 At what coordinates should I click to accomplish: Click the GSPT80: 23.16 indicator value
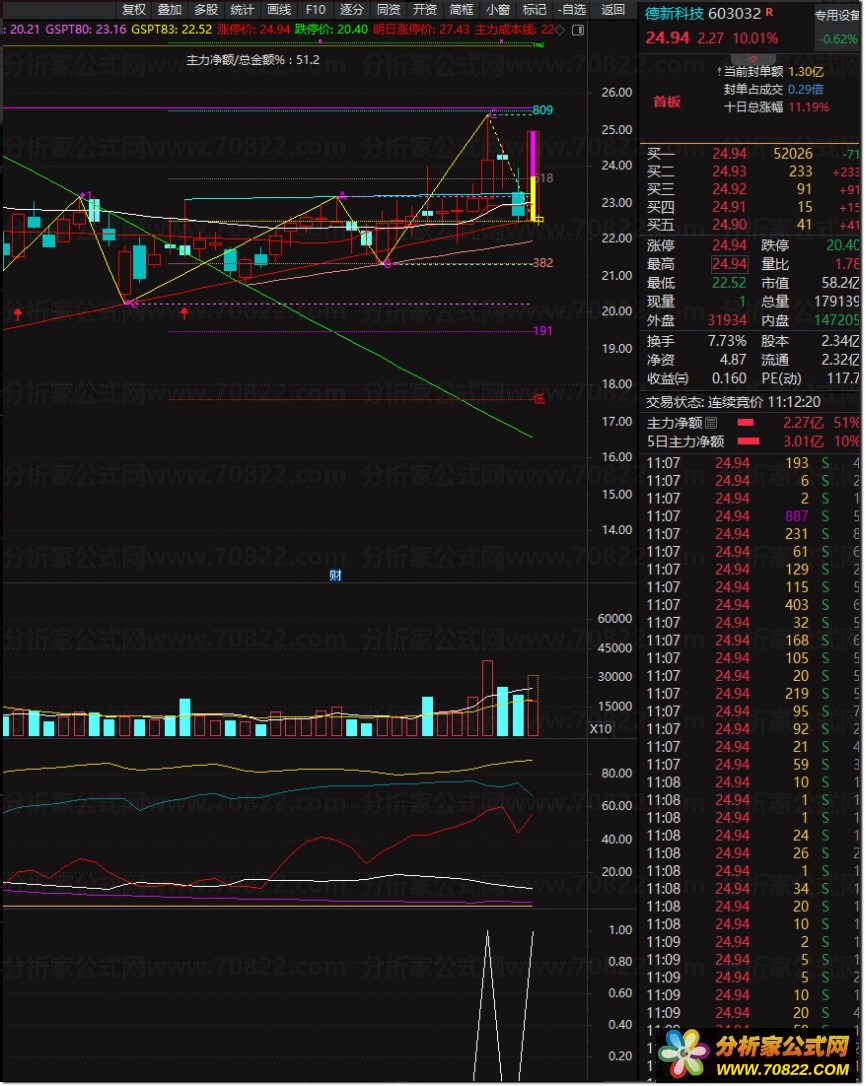click(x=86, y=30)
